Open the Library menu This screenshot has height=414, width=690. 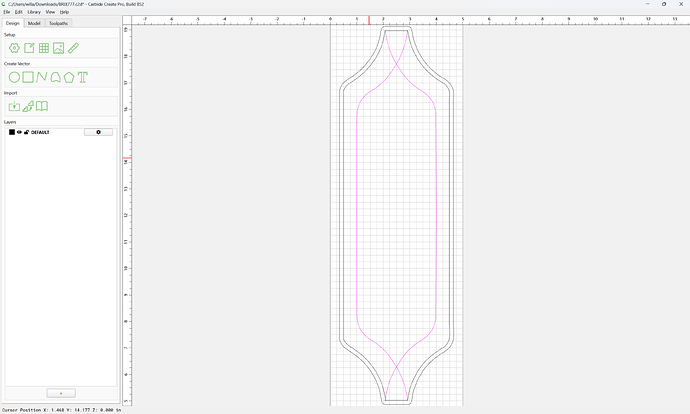(34, 12)
